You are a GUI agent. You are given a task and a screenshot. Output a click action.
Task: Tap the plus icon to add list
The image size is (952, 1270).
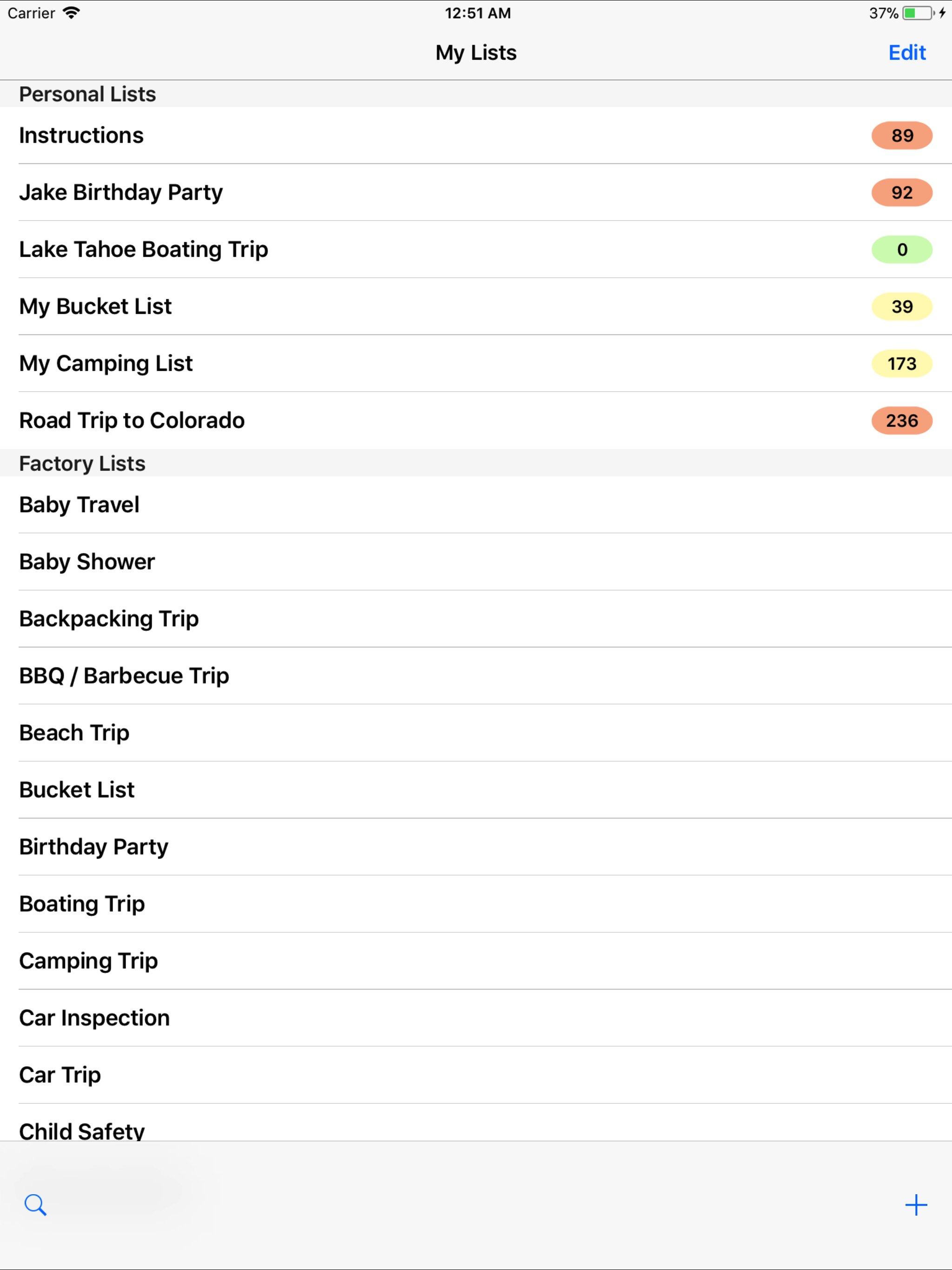click(x=916, y=1204)
